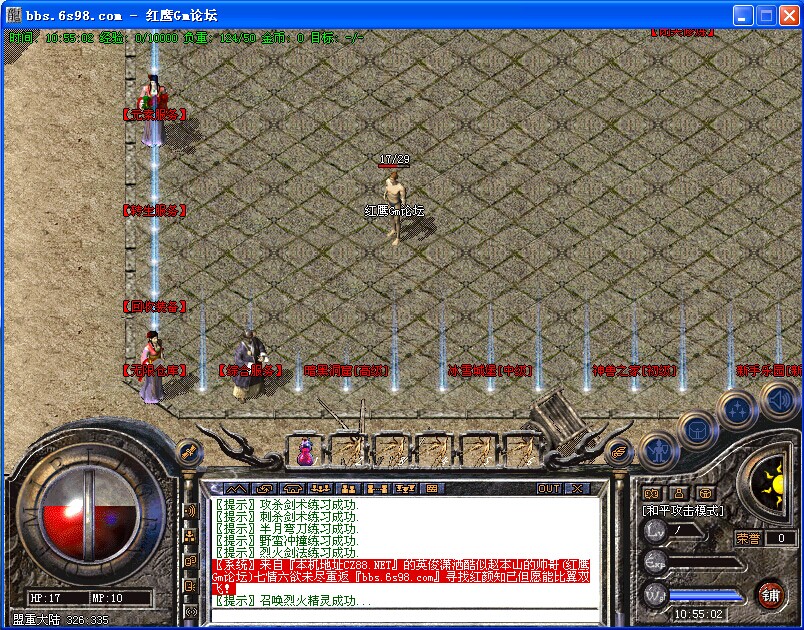Open the red 铺 shop button

click(x=771, y=596)
